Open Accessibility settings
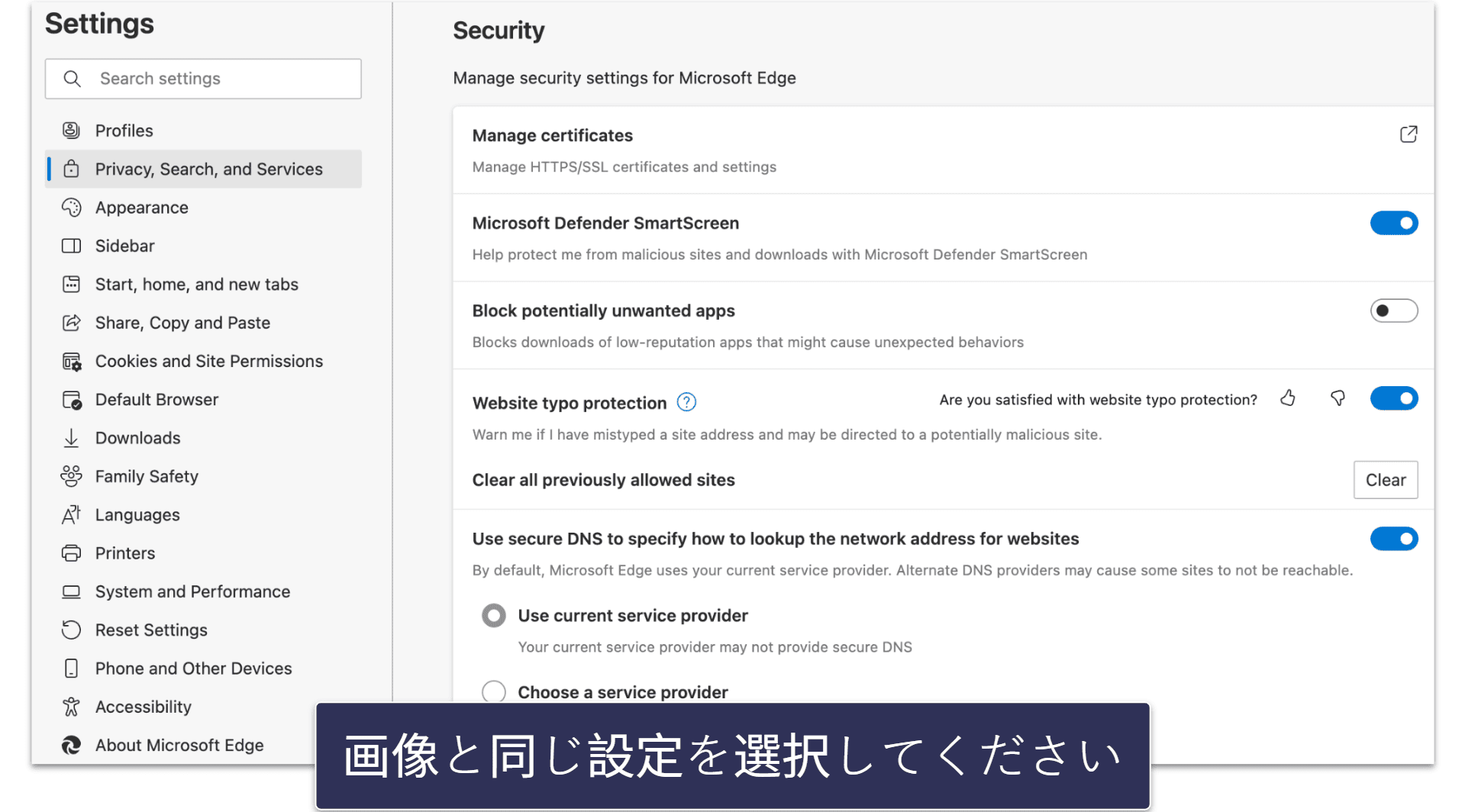 tap(203, 707)
